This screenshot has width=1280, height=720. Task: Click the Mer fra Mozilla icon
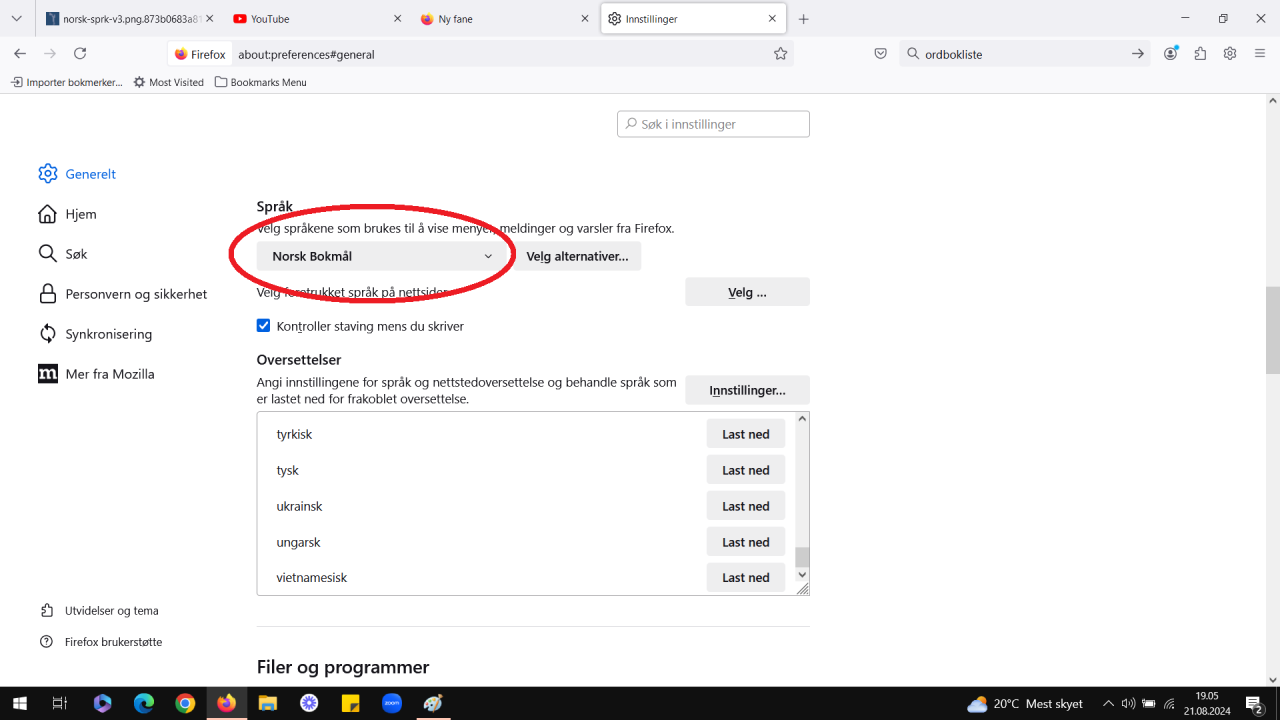[x=47, y=373]
